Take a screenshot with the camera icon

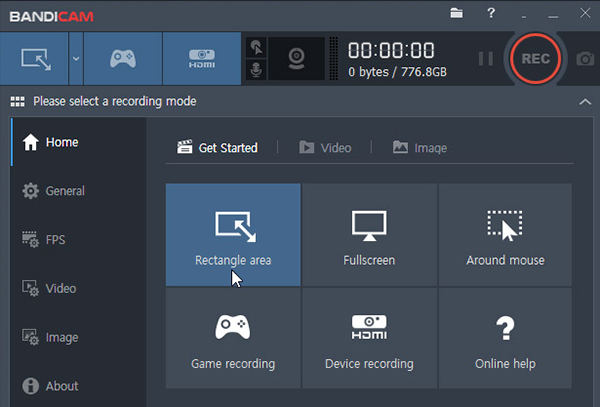pos(585,59)
